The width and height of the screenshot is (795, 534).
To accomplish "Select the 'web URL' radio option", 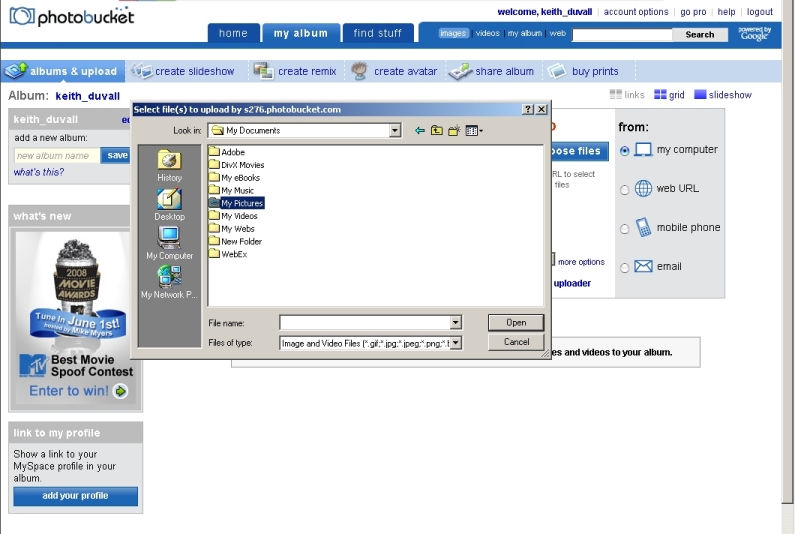I will point(625,189).
